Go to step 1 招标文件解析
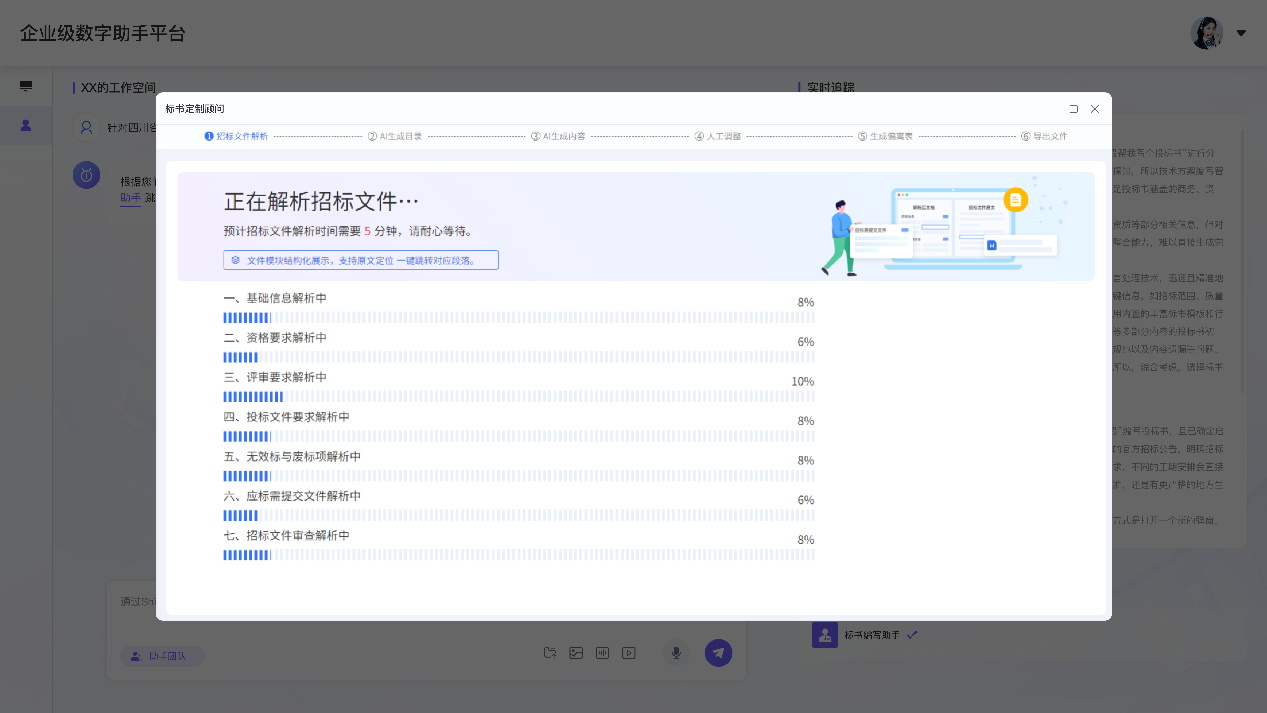 (x=237, y=136)
